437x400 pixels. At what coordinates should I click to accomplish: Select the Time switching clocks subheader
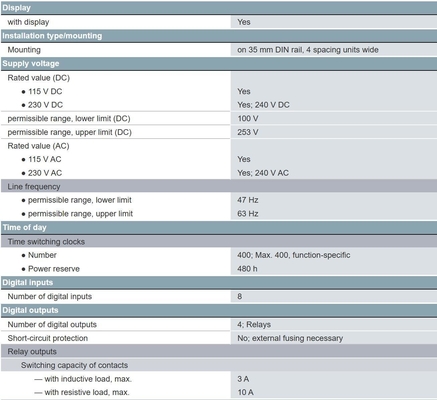click(x=218, y=241)
